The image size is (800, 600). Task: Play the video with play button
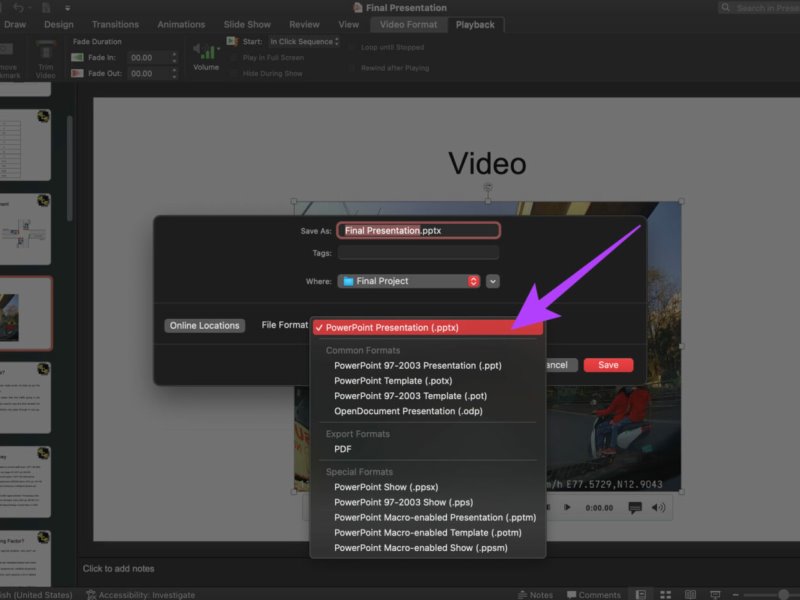click(567, 508)
